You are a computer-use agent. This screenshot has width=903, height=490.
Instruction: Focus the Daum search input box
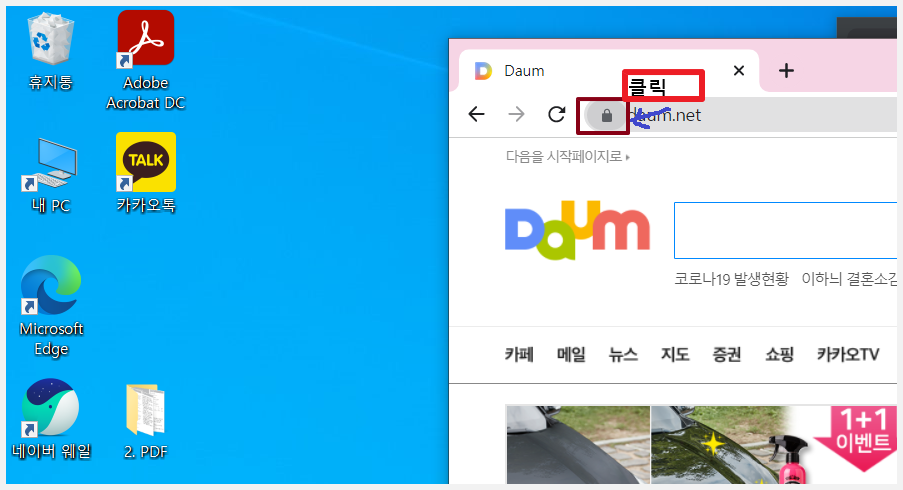click(x=786, y=230)
